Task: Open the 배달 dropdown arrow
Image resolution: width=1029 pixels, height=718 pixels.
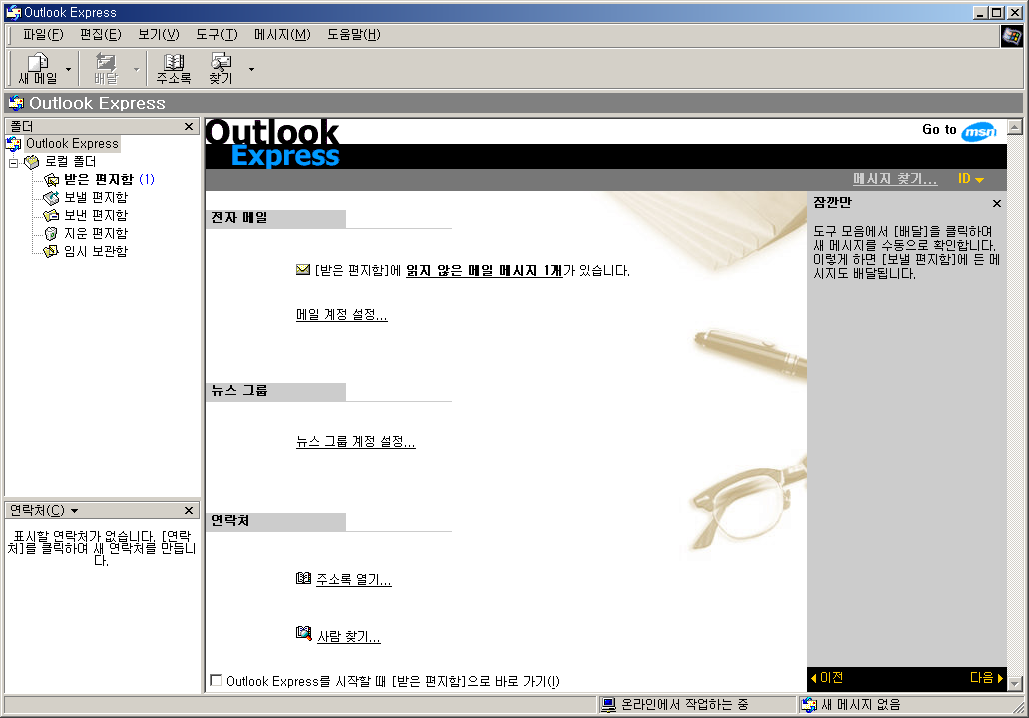Action: pos(136,69)
